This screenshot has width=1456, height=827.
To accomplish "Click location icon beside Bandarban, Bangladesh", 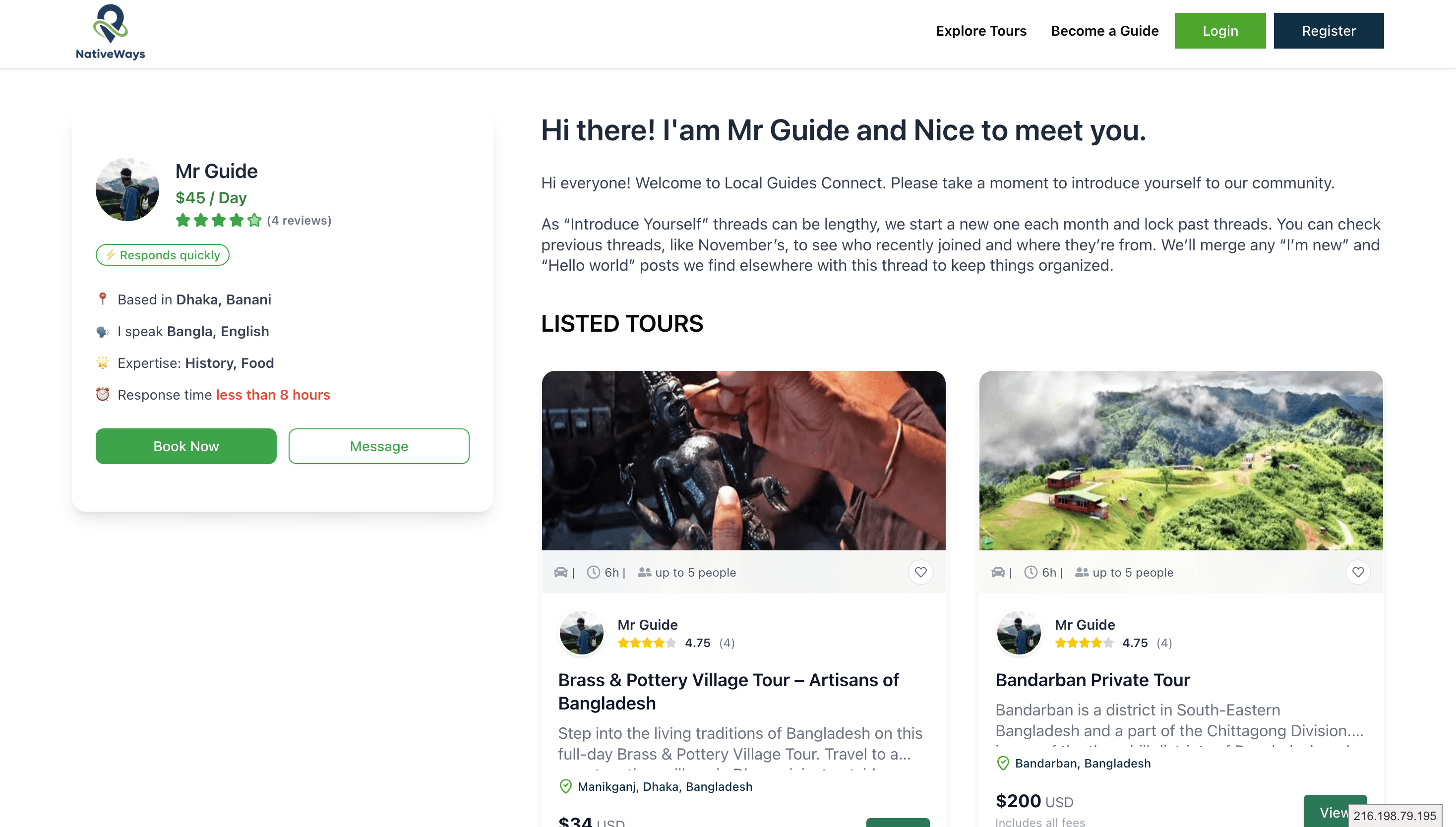I will pyautogui.click(x=1003, y=763).
